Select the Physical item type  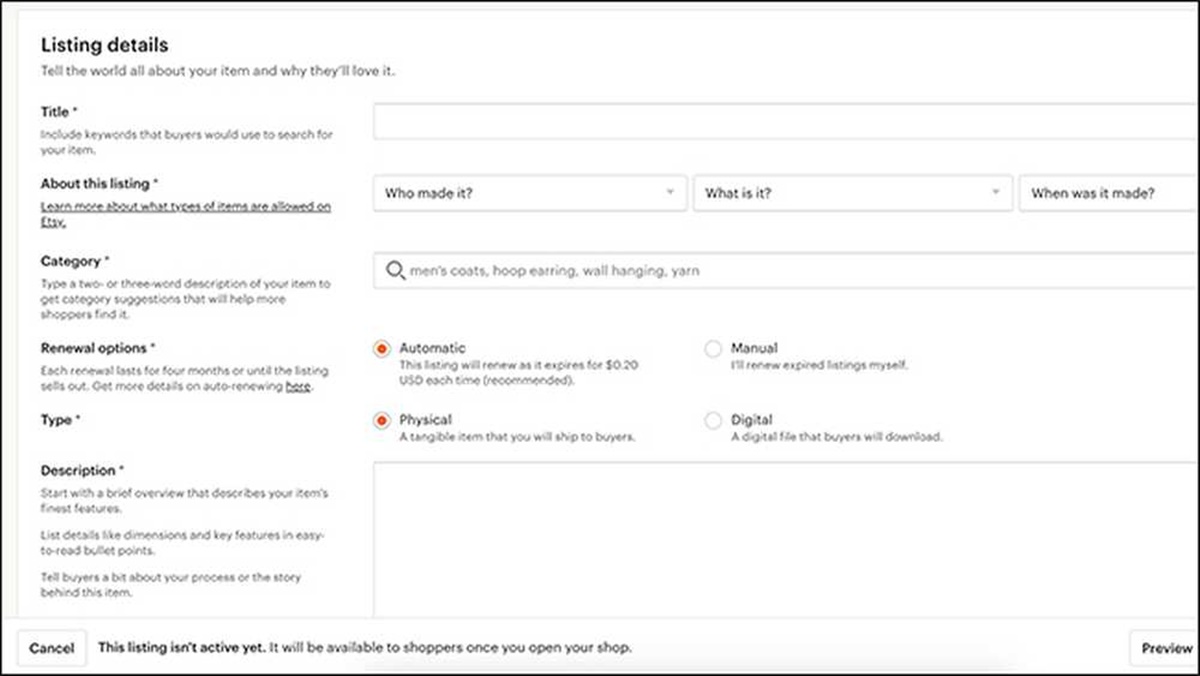(x=381, y=421)
